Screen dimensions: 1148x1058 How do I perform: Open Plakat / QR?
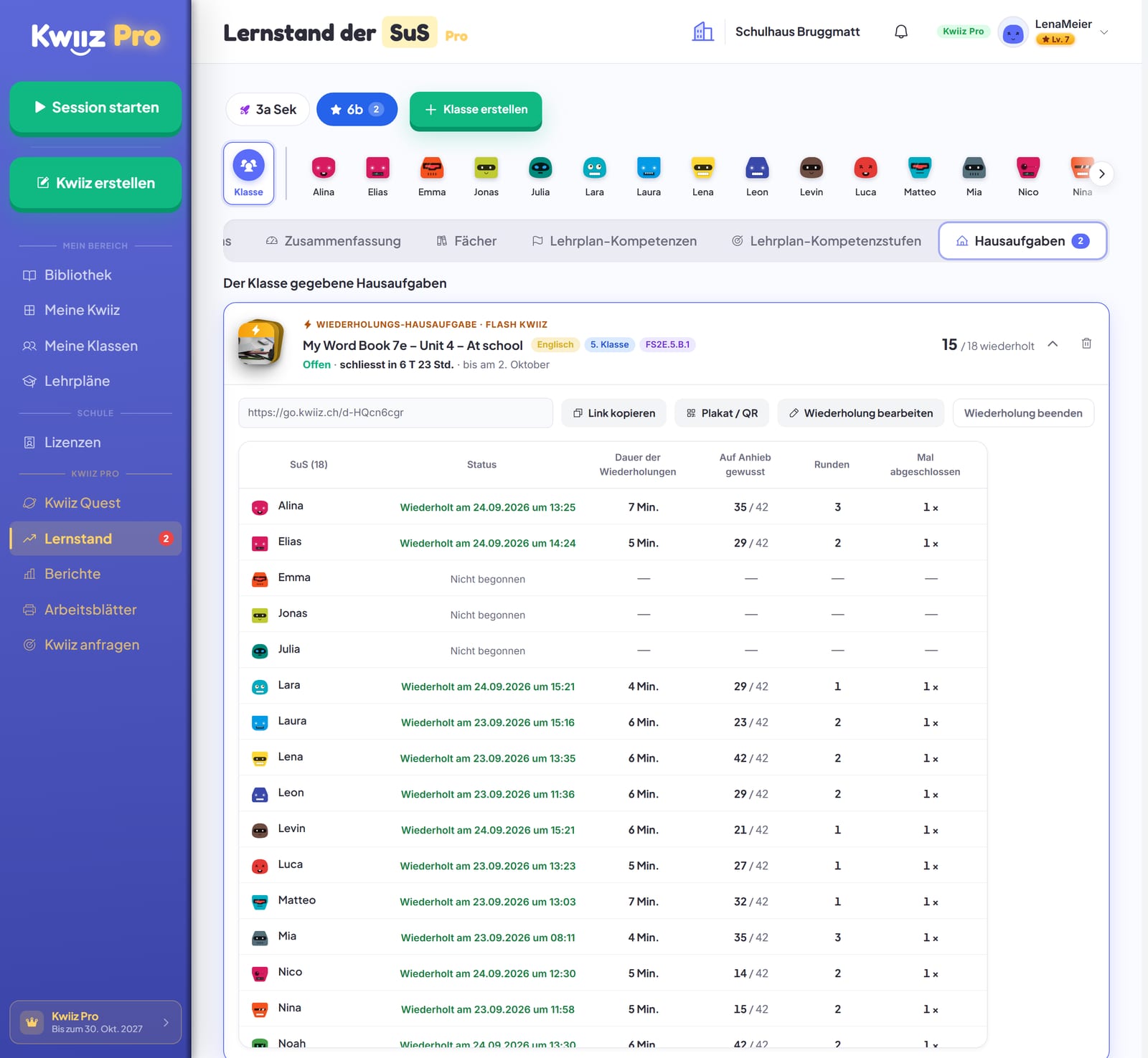tap(722, 413)
